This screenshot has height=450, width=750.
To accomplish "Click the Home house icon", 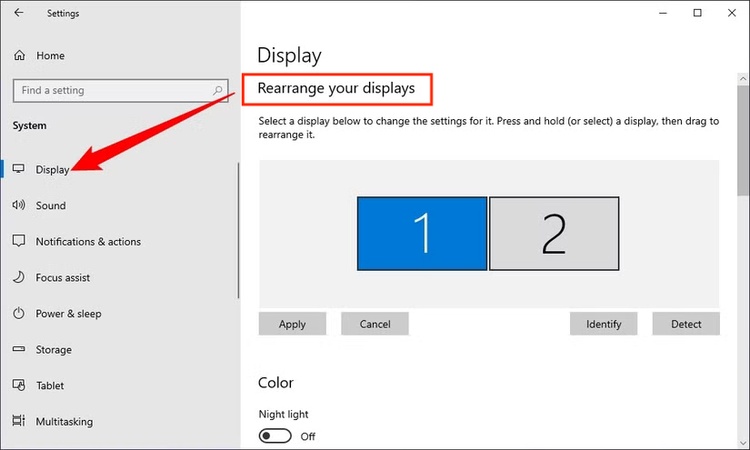I will (19, 55).
